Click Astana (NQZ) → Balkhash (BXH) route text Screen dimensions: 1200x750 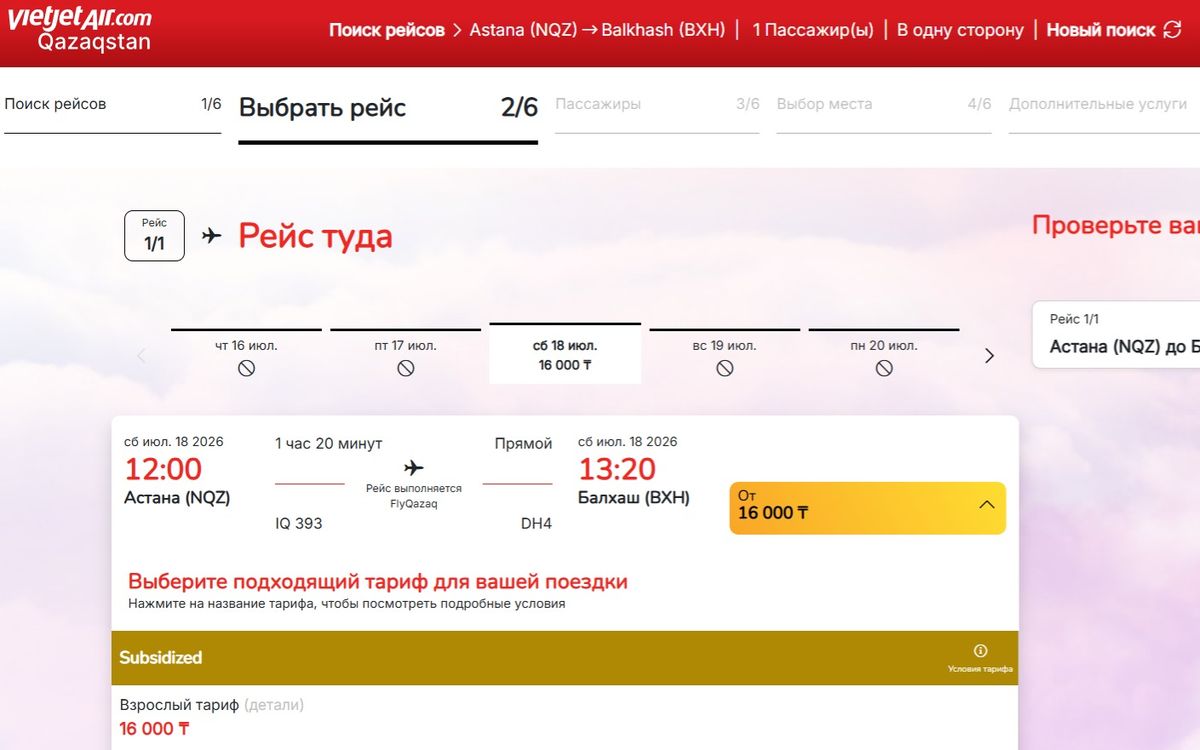coord(597,30)
